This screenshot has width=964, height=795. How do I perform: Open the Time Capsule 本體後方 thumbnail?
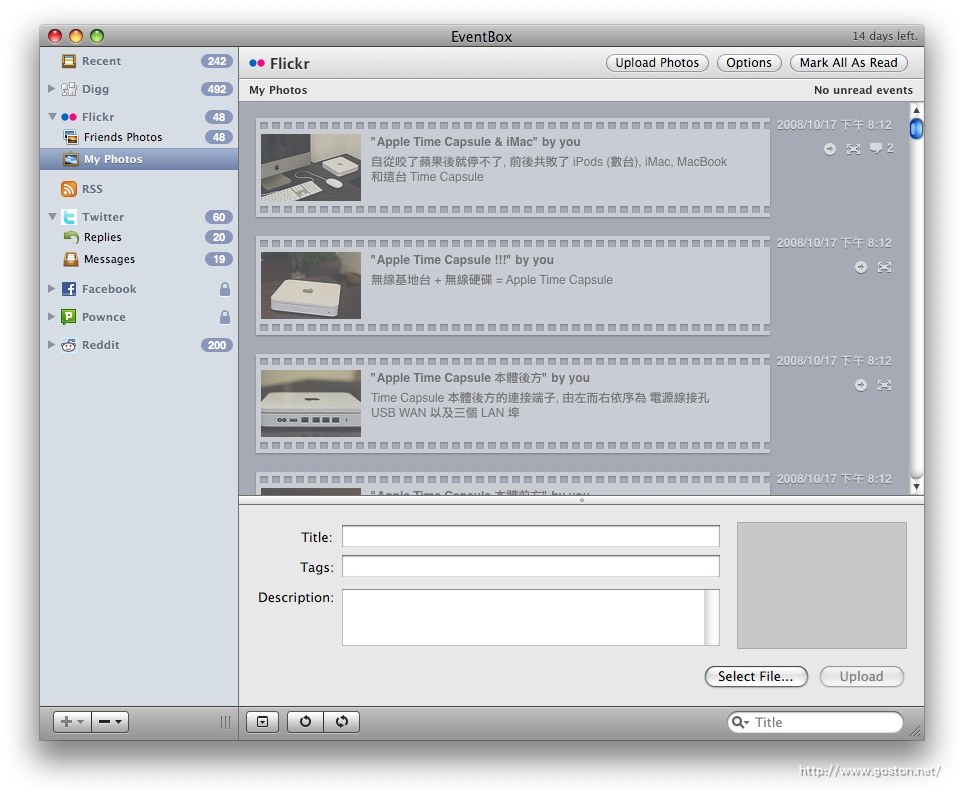point(311,403)
